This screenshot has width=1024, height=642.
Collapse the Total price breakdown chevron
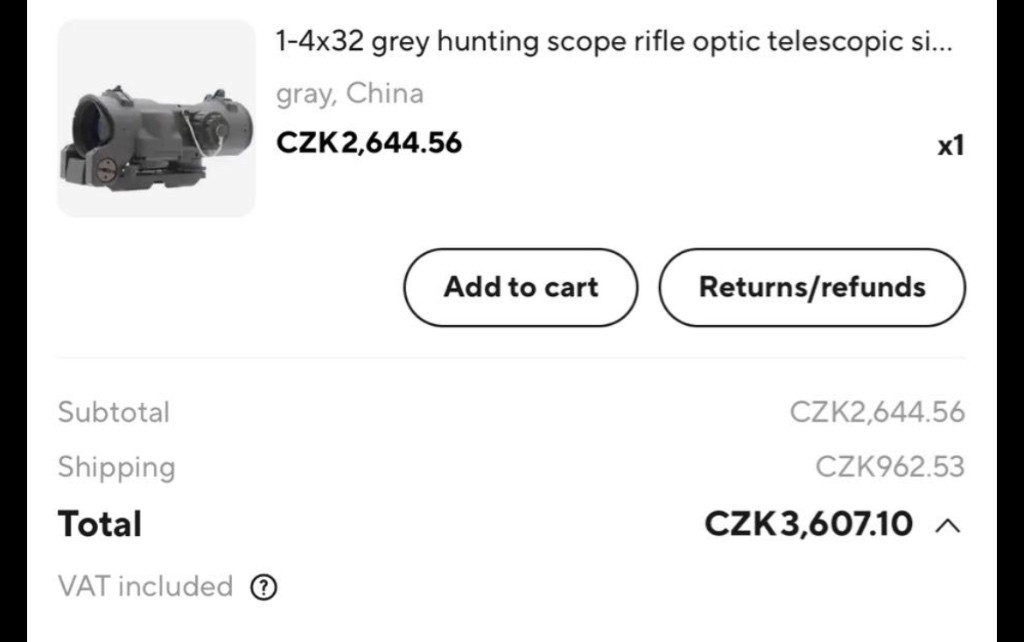947,525
